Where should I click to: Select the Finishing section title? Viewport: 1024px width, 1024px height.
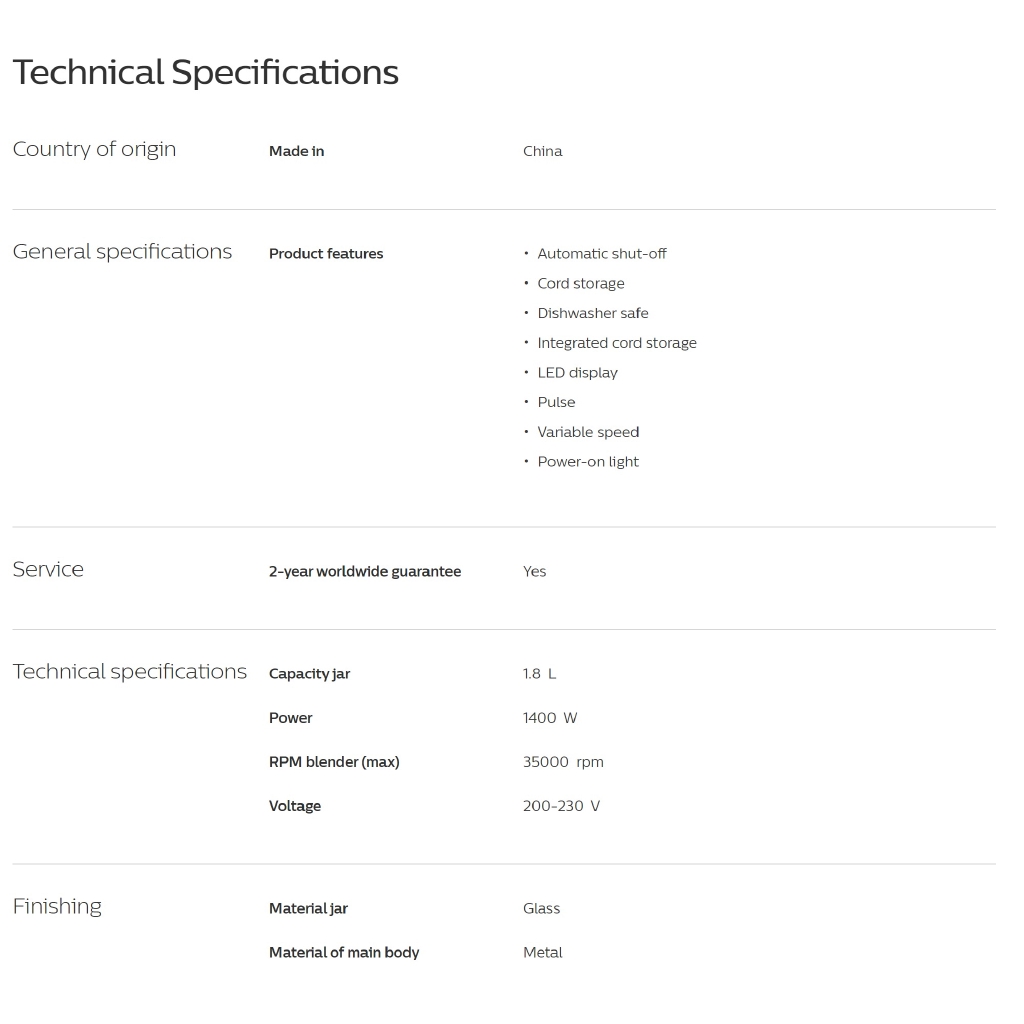57,906
